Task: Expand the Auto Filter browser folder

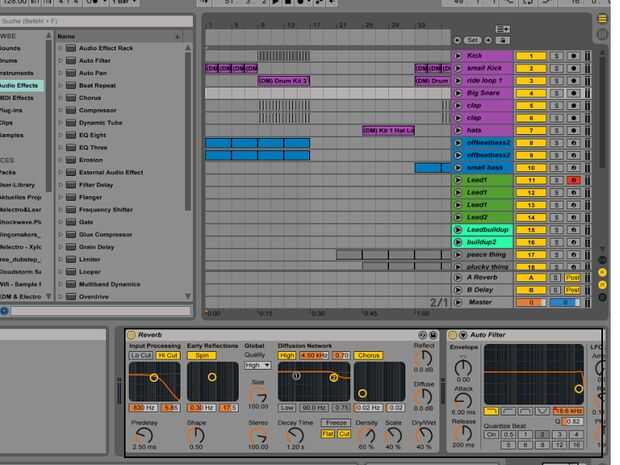Action: point(60,60)
